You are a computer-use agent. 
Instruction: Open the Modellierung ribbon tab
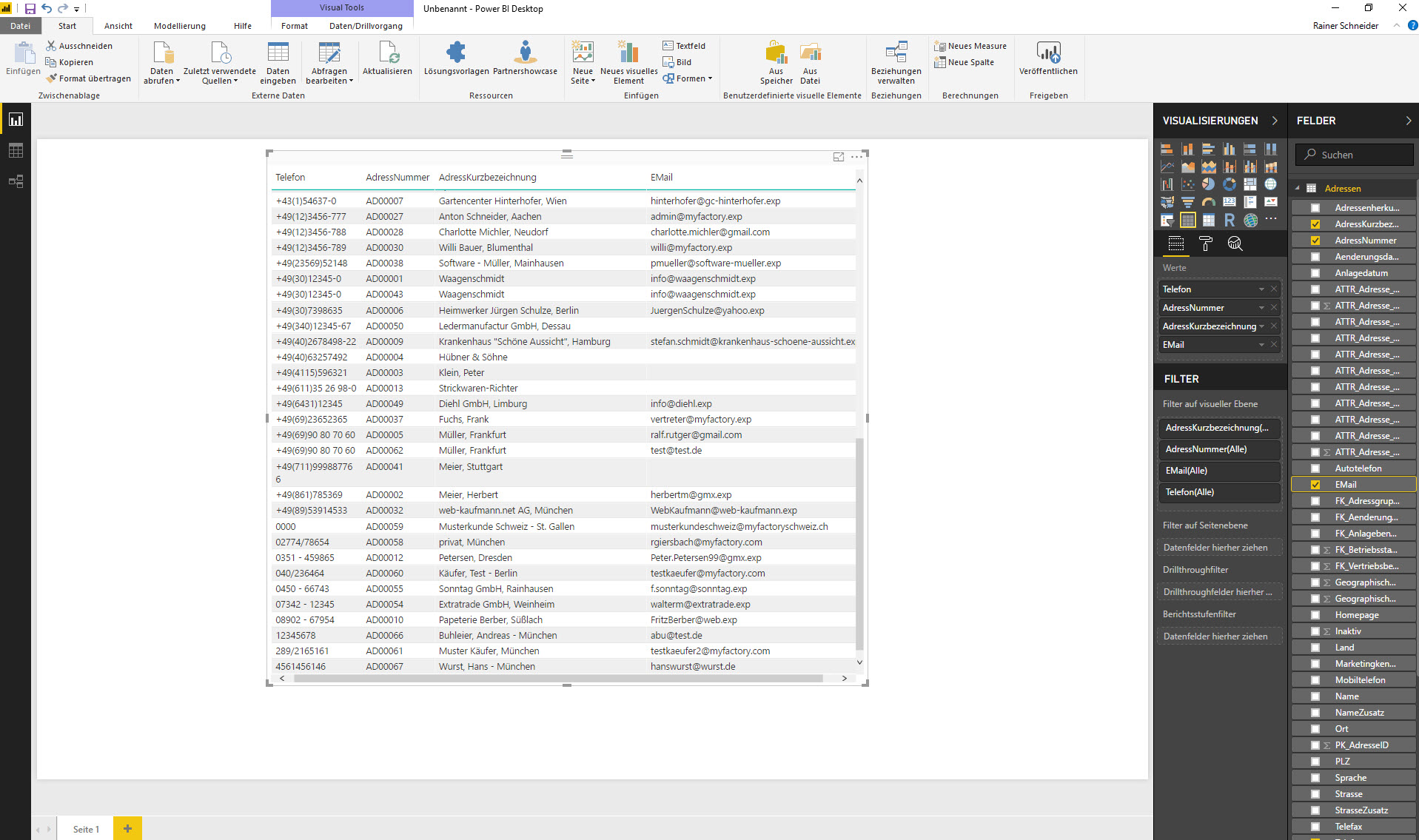click(180, 26)
